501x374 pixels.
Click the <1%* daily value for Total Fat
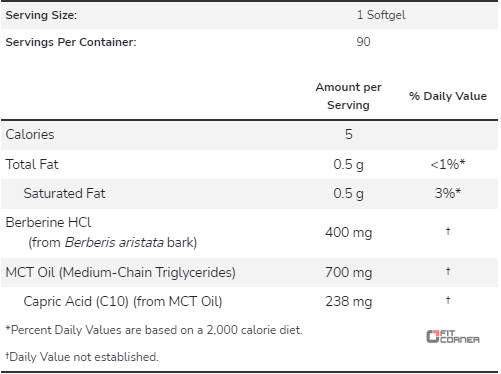[448, 164]
